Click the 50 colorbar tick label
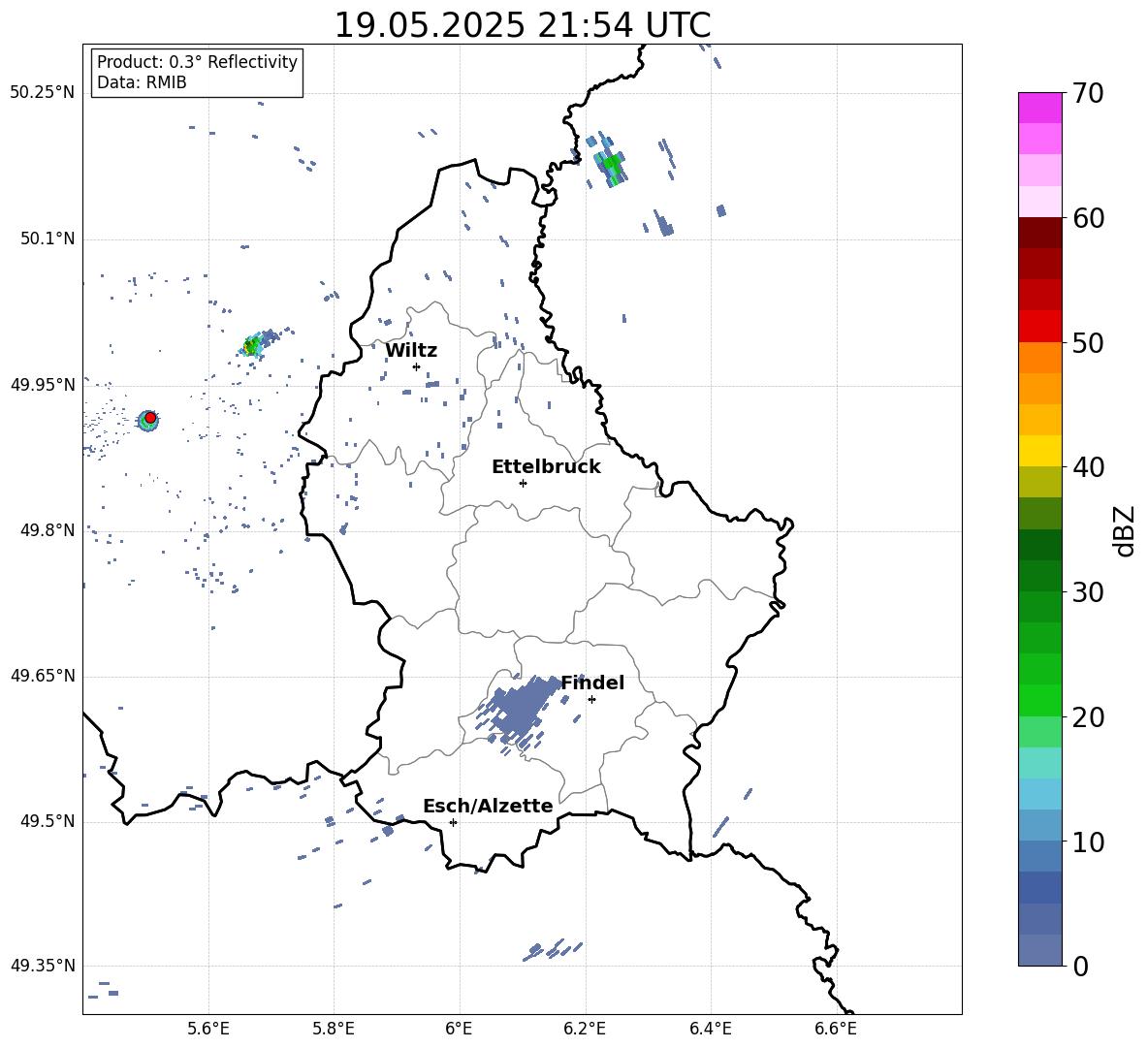The height and width of the screenshot is (1048, 1148). click(x=1087, y=342)
